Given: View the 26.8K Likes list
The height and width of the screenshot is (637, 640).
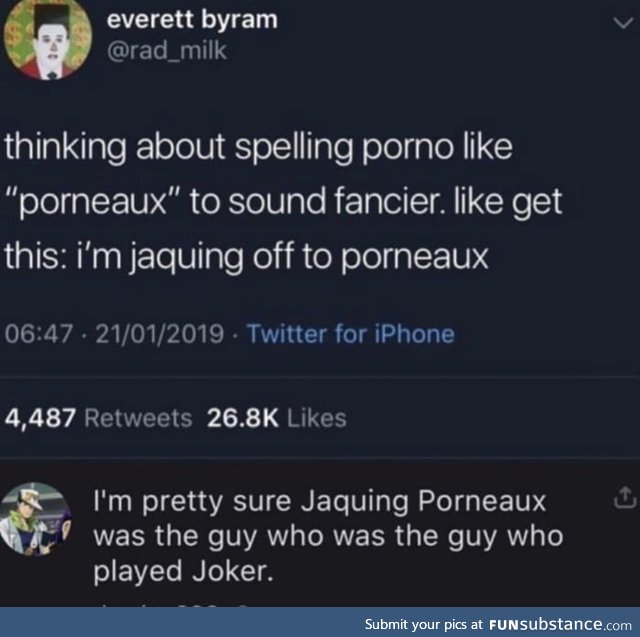Looking at the screenshot, I should point(277,418).
